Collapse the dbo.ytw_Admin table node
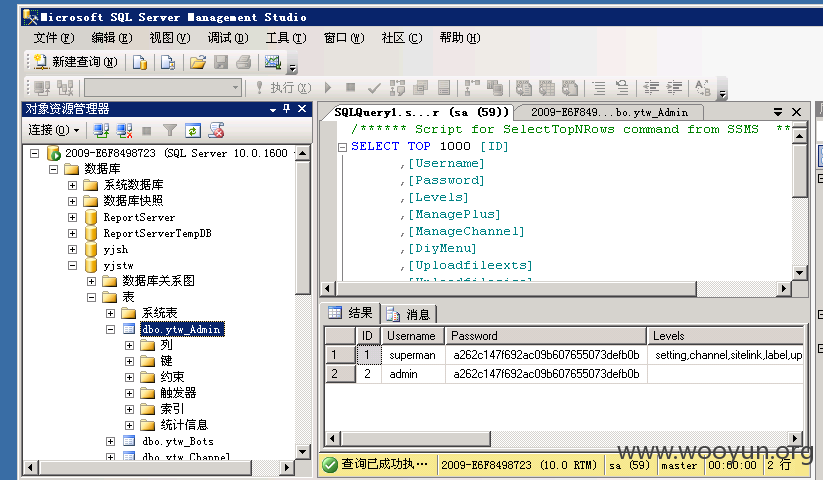Image resolution: width=823 pixels, height=480 pixels. click(110, 329)
